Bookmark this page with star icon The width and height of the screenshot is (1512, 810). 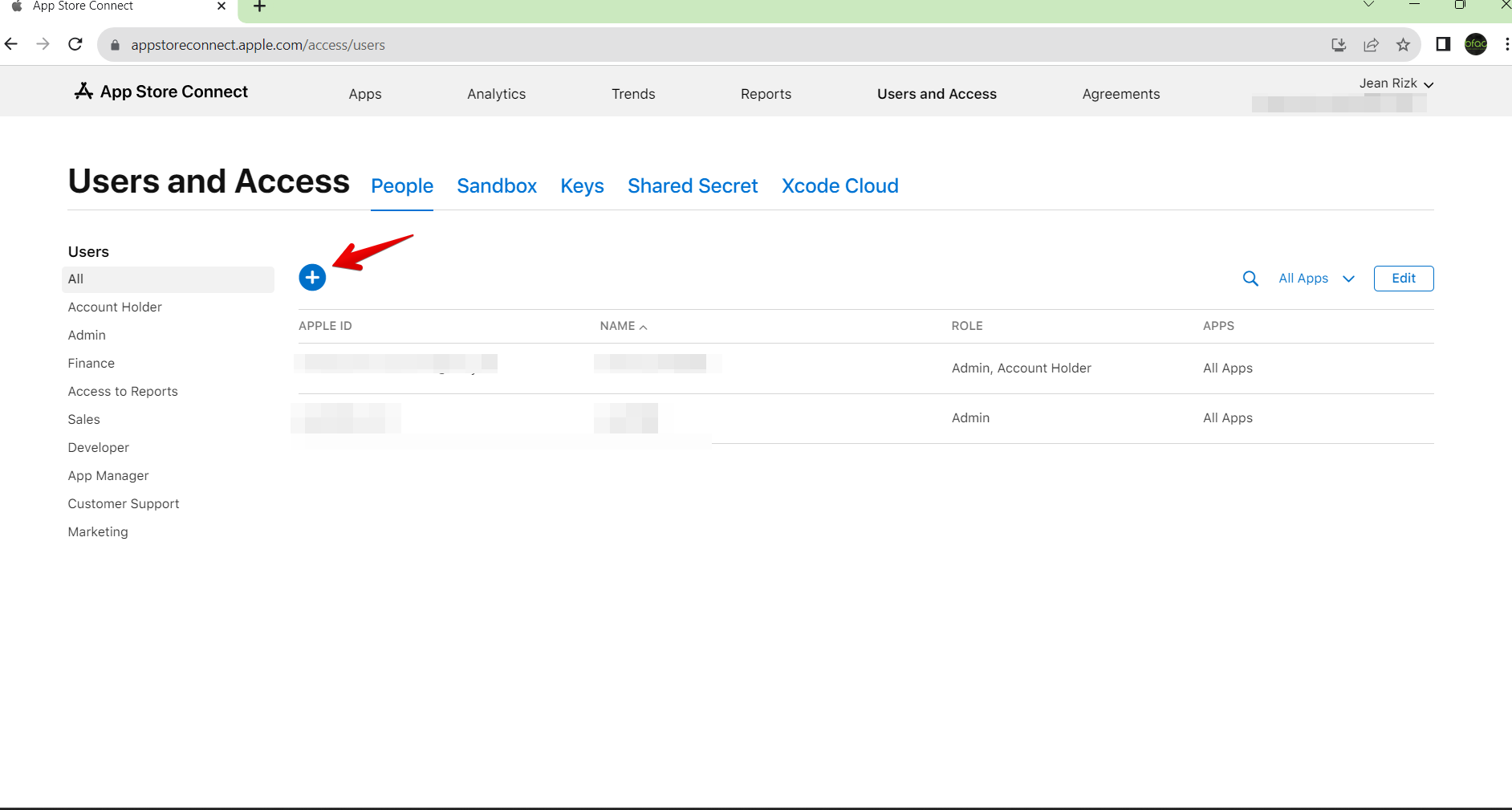click(x=1403, y=45)
